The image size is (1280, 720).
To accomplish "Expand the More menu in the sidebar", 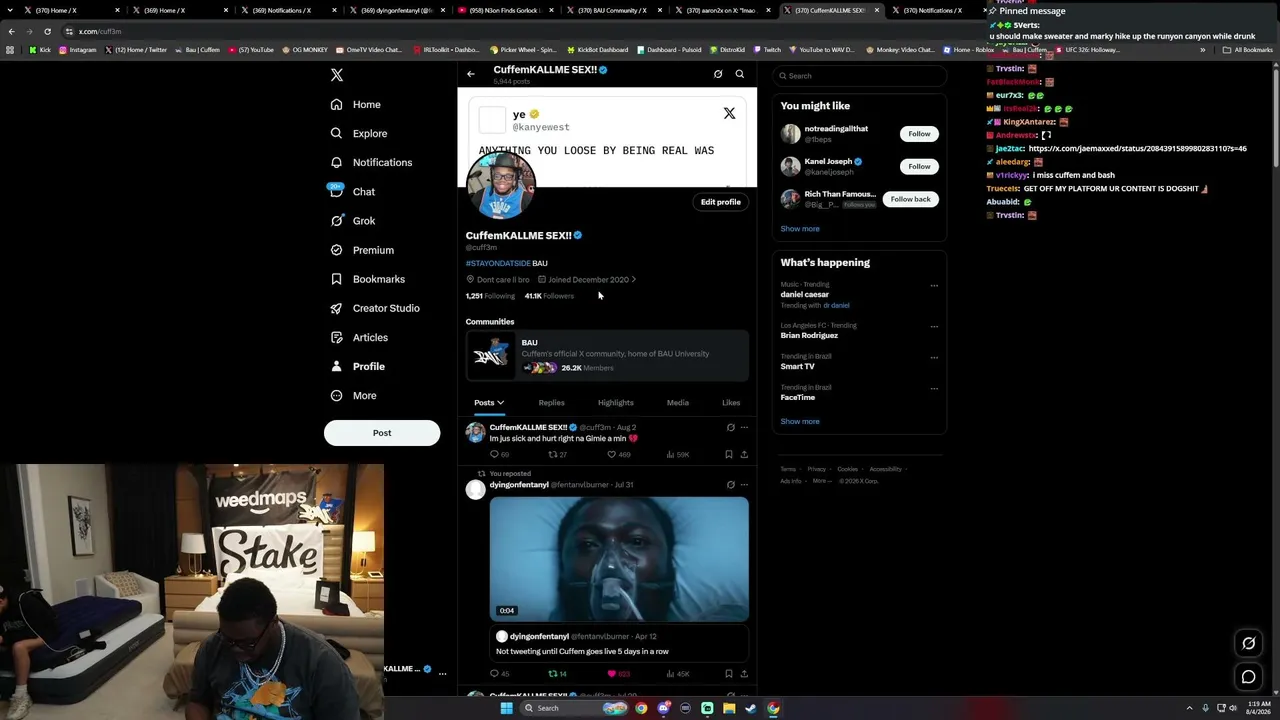I will click(354, 395).
